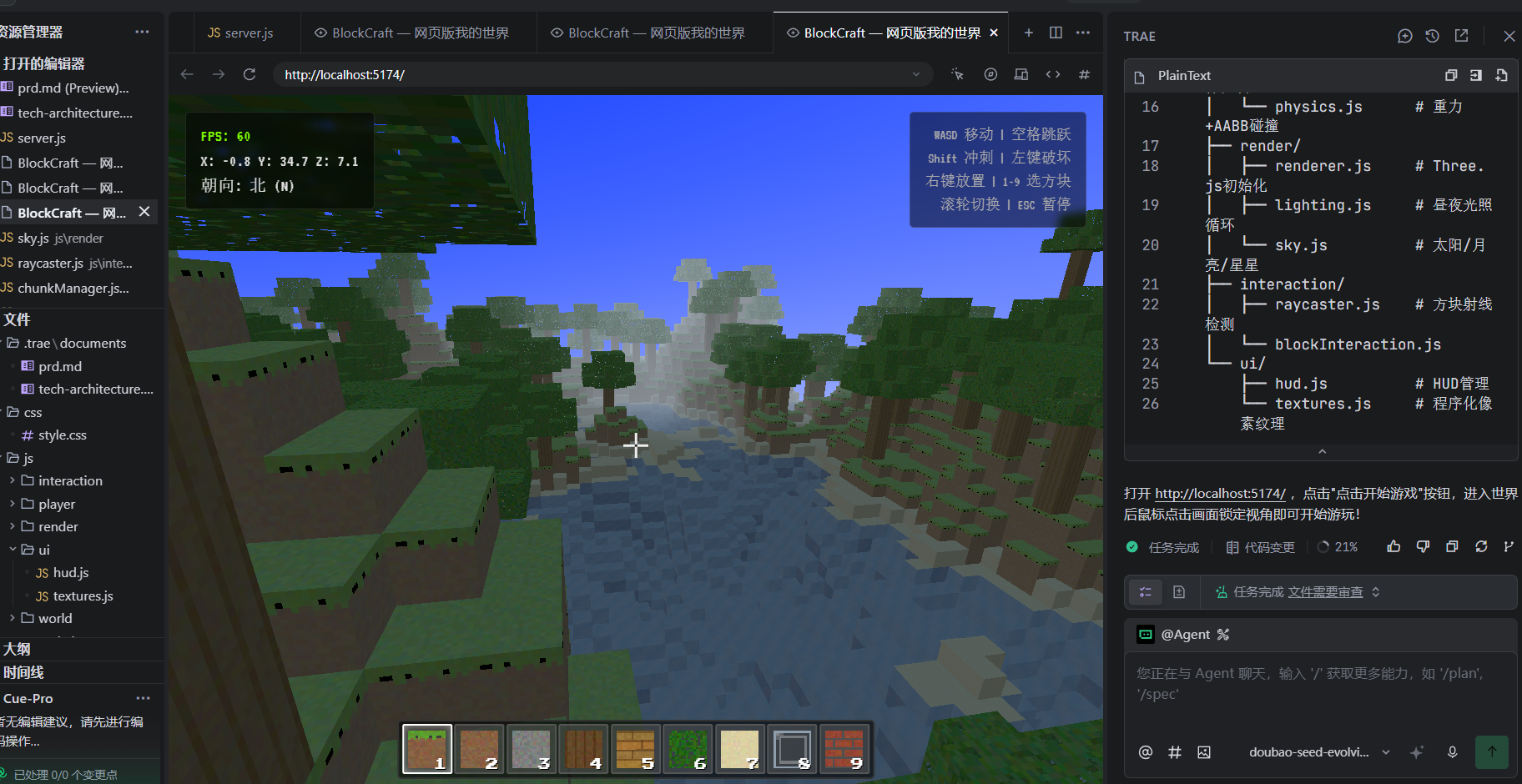Expand the task status review selector

pos(1376,592)
